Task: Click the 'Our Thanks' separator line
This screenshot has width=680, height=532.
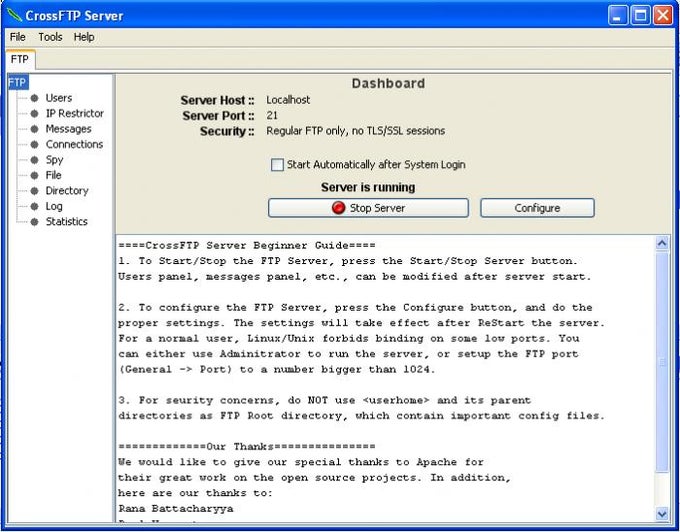Action: (x=247, y=447)
